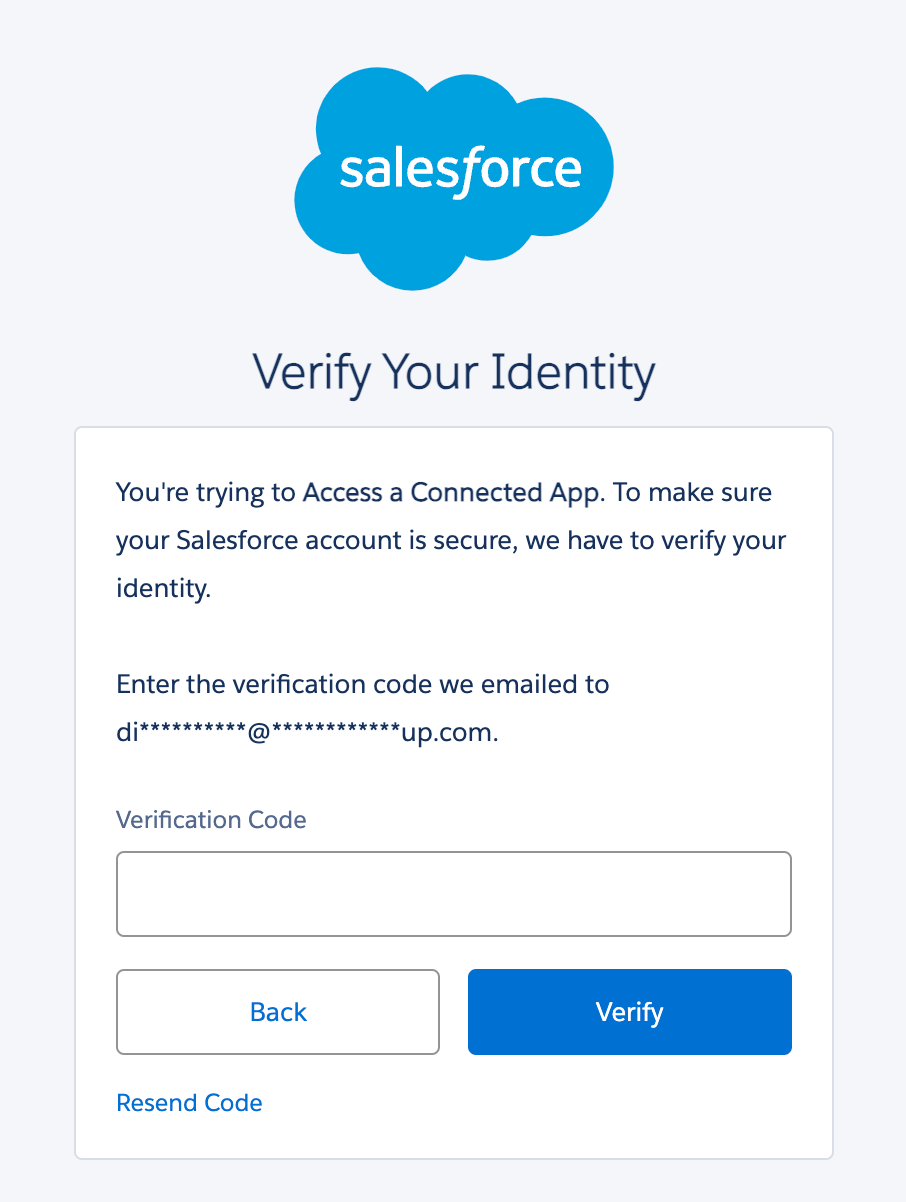Click the Verification Code label
Screen dimensions: 906x1202
pos(211,819)
